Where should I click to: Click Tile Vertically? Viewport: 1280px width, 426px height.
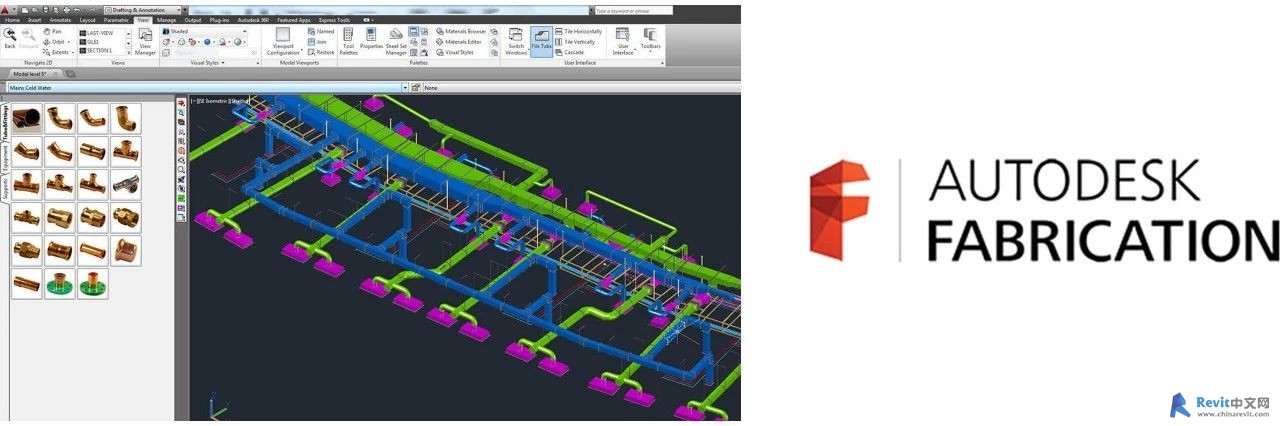[575, 41]
